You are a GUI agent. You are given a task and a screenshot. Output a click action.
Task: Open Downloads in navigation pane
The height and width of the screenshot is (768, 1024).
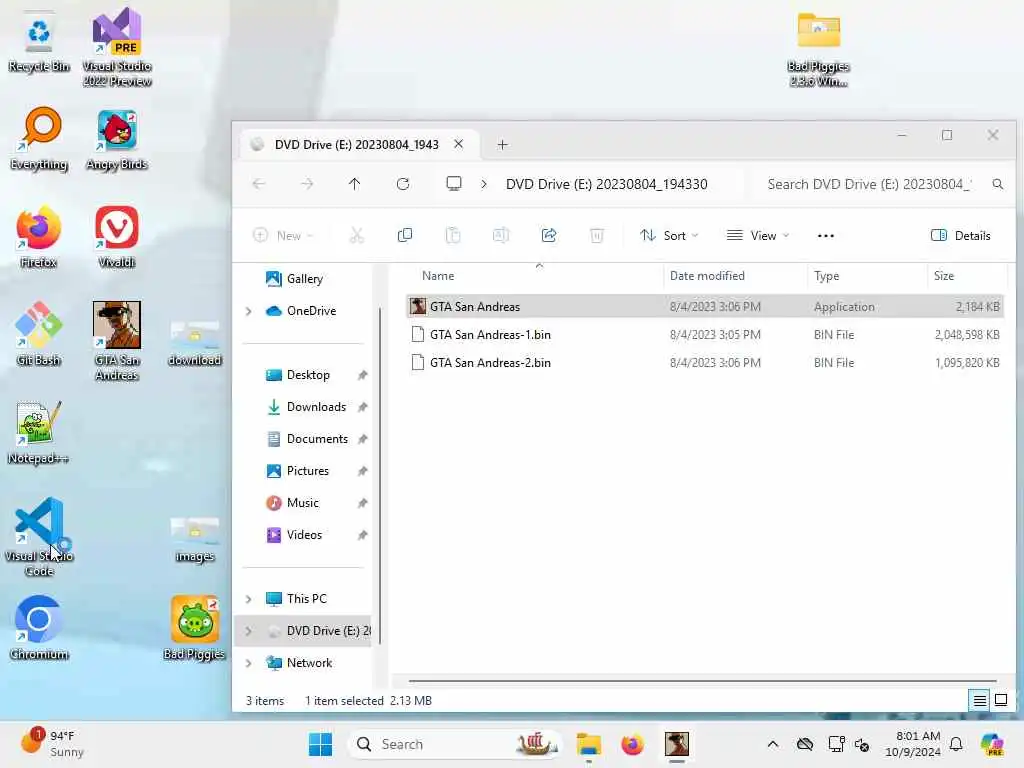(316, 407)
